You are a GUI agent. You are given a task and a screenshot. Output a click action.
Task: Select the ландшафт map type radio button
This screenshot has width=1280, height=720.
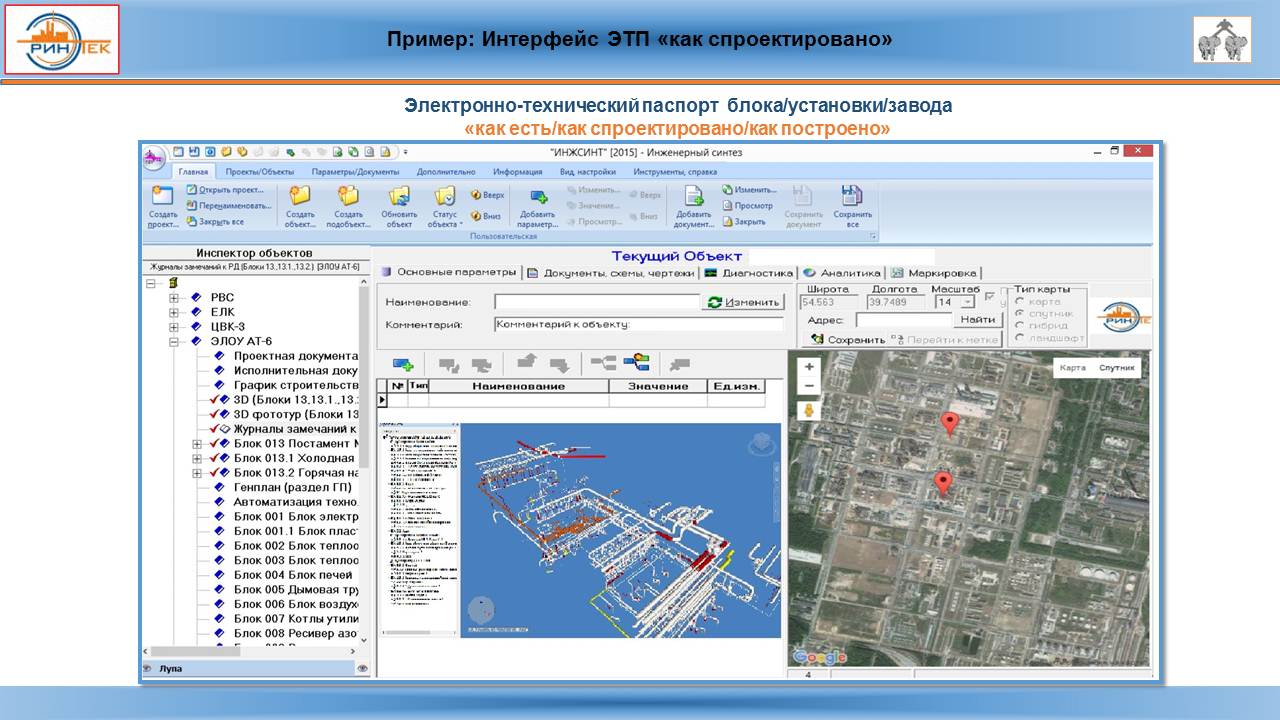pyautogui.click(x=1020, y=338)
